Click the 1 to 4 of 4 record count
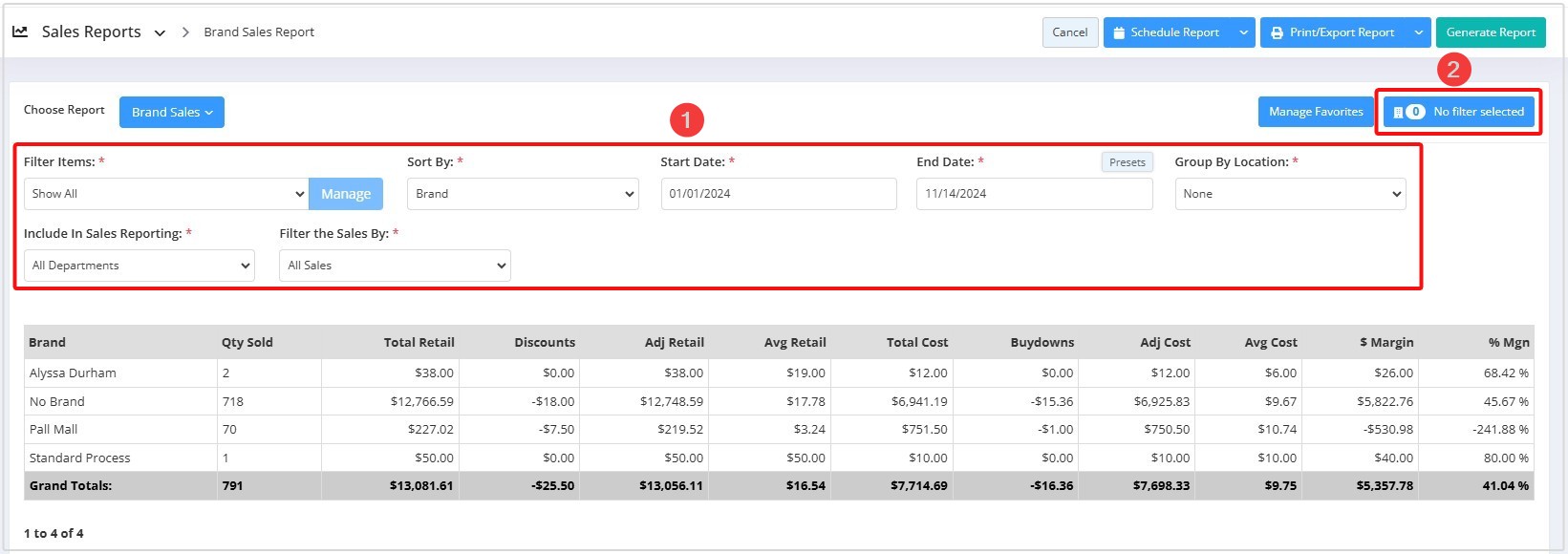 54,534
